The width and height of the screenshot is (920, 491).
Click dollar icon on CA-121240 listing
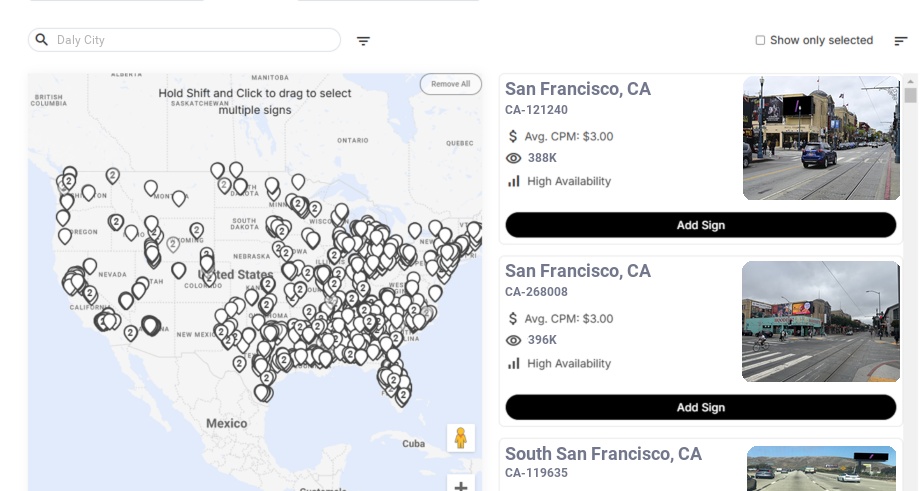pos(513,136)
